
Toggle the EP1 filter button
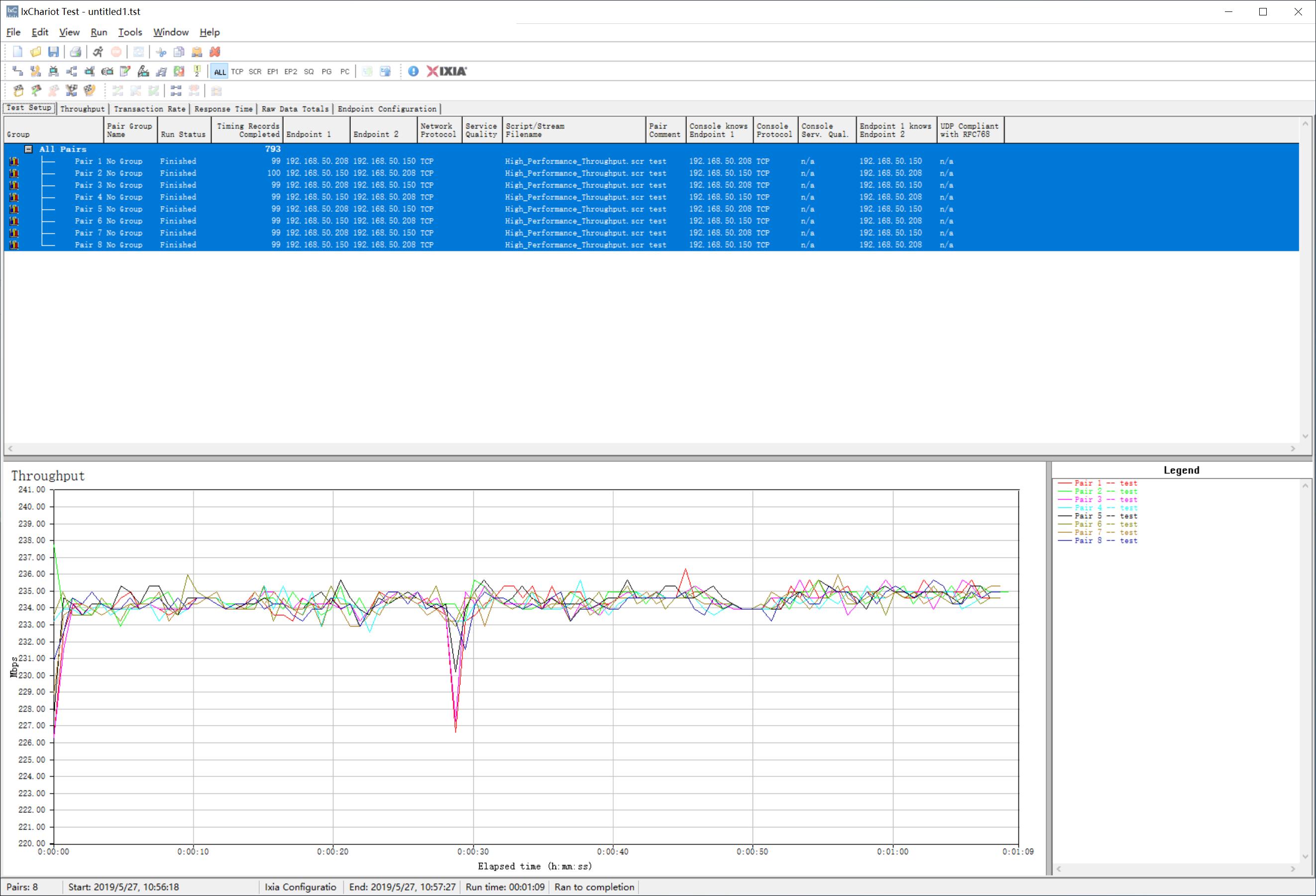coord(272,72)
